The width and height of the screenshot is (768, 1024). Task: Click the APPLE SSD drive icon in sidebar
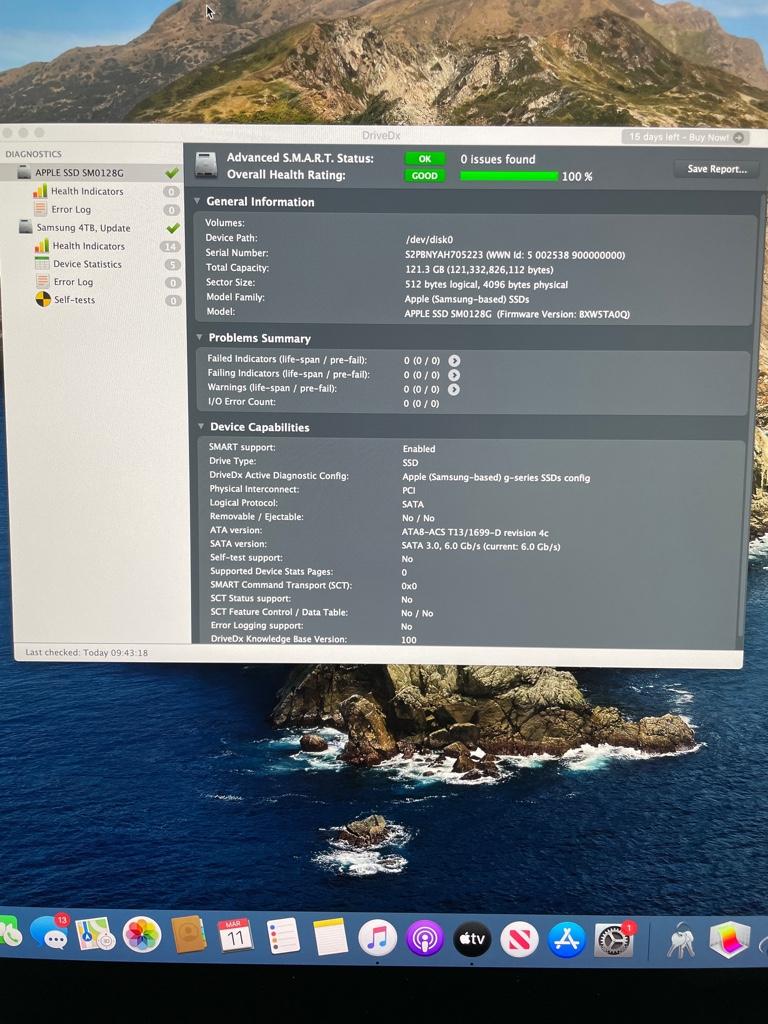tap(24, 172)
